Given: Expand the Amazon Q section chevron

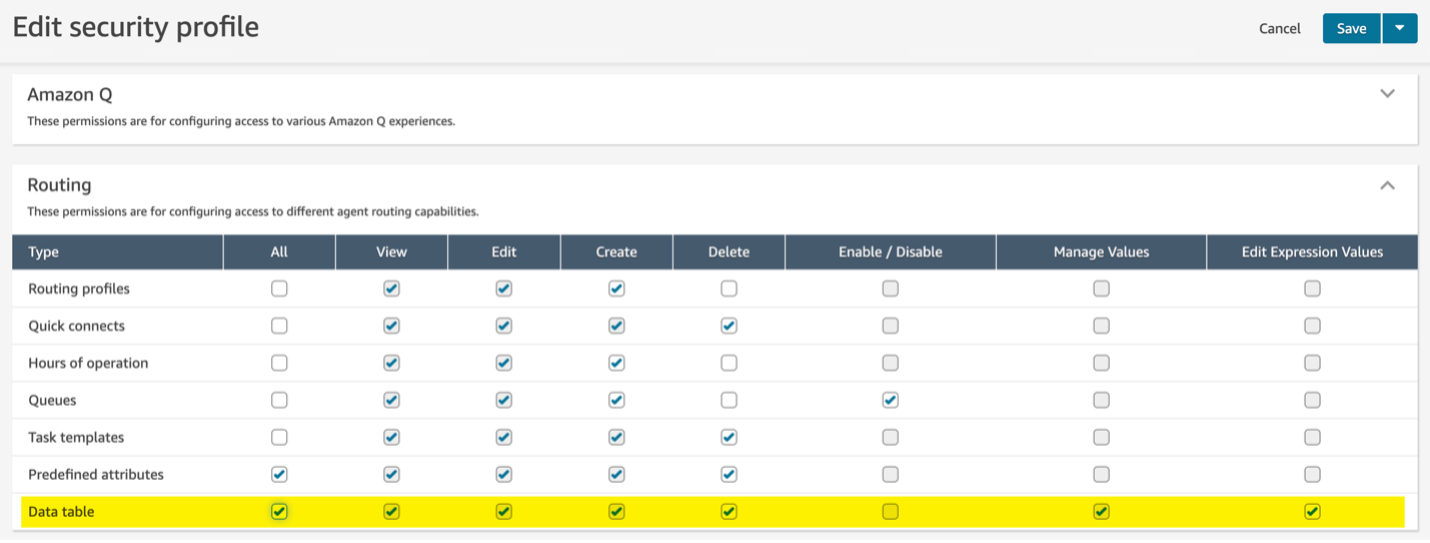Looking at the screenshot, I should (x=1387, y=94).
